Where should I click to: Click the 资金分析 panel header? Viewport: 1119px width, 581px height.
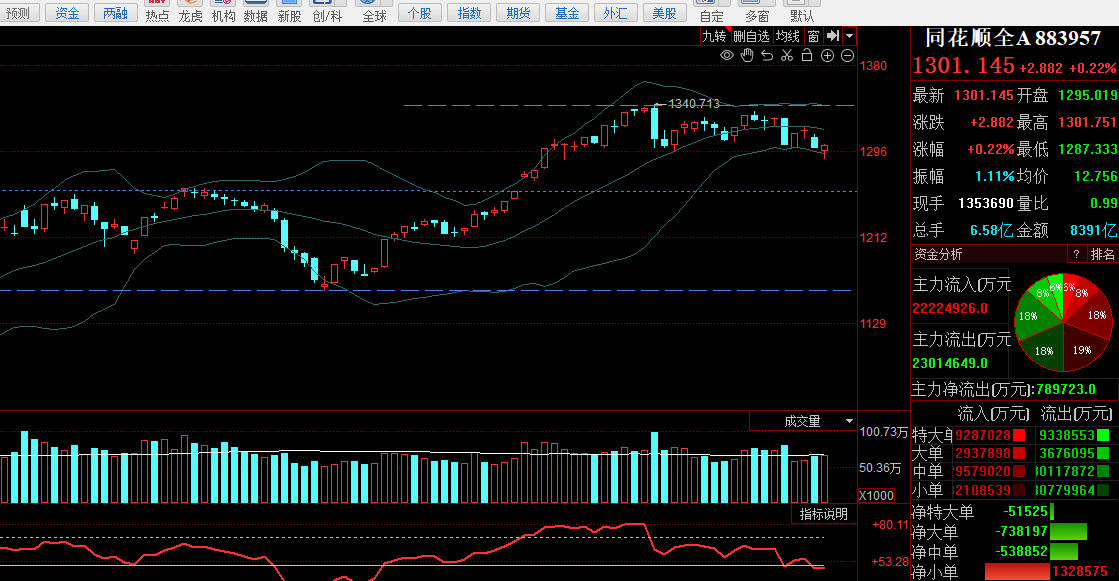938,254
